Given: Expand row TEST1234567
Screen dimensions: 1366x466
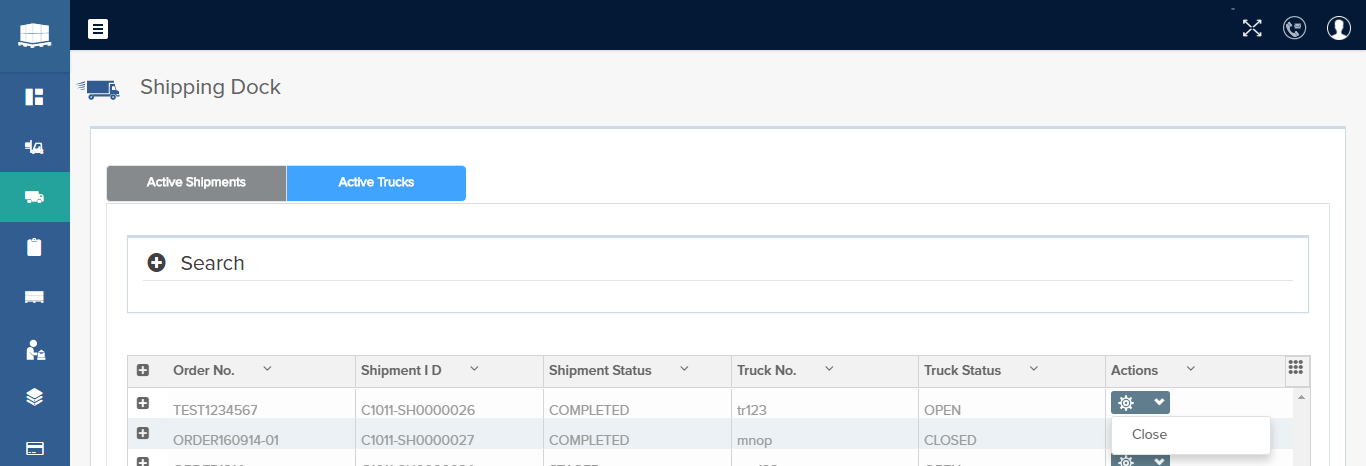Looking at the screenshot, I should 143,403.
